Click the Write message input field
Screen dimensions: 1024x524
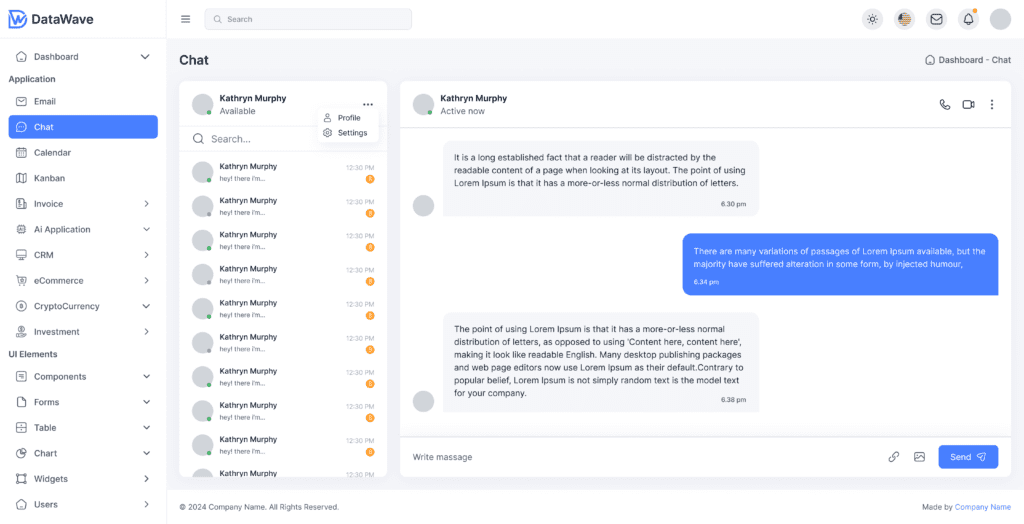coord(640,457)
